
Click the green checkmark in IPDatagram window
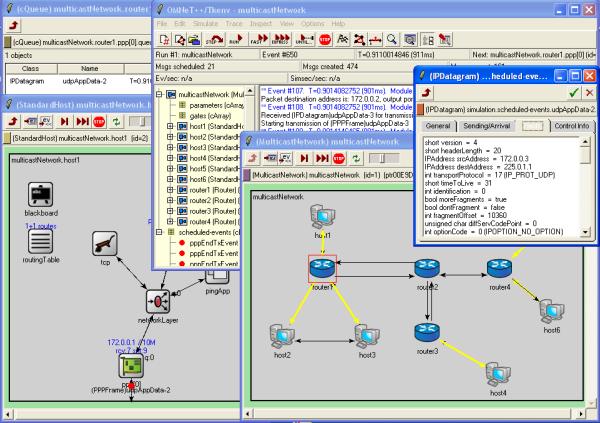(573, 92)
